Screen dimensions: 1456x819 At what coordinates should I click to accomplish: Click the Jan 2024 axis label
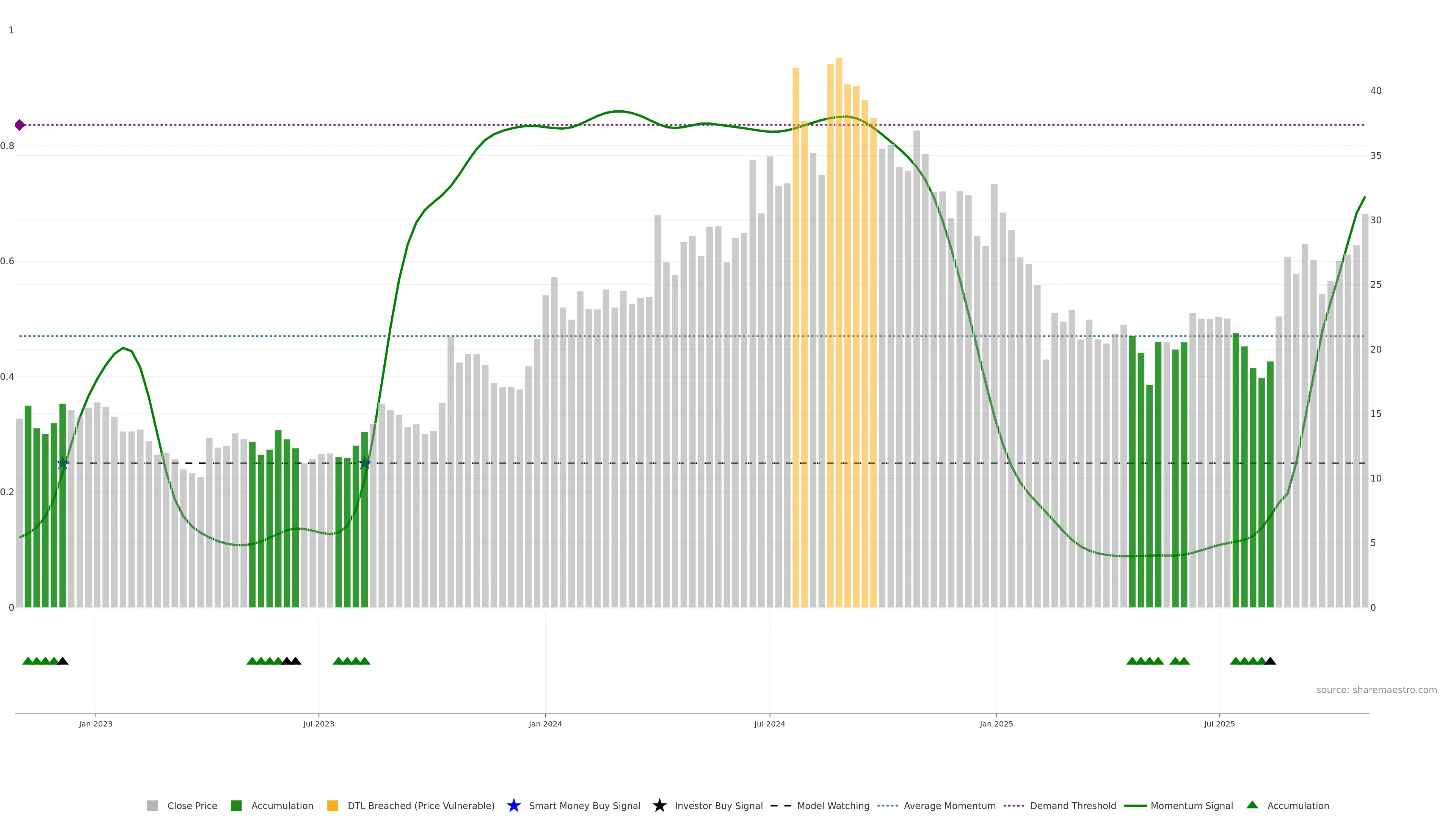545,723
